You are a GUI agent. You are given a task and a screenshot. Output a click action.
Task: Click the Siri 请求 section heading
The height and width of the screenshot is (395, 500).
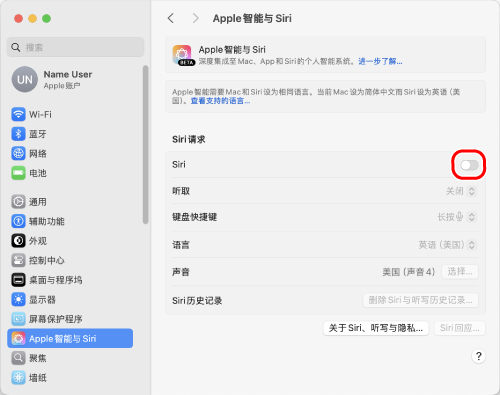coord(189,139)
